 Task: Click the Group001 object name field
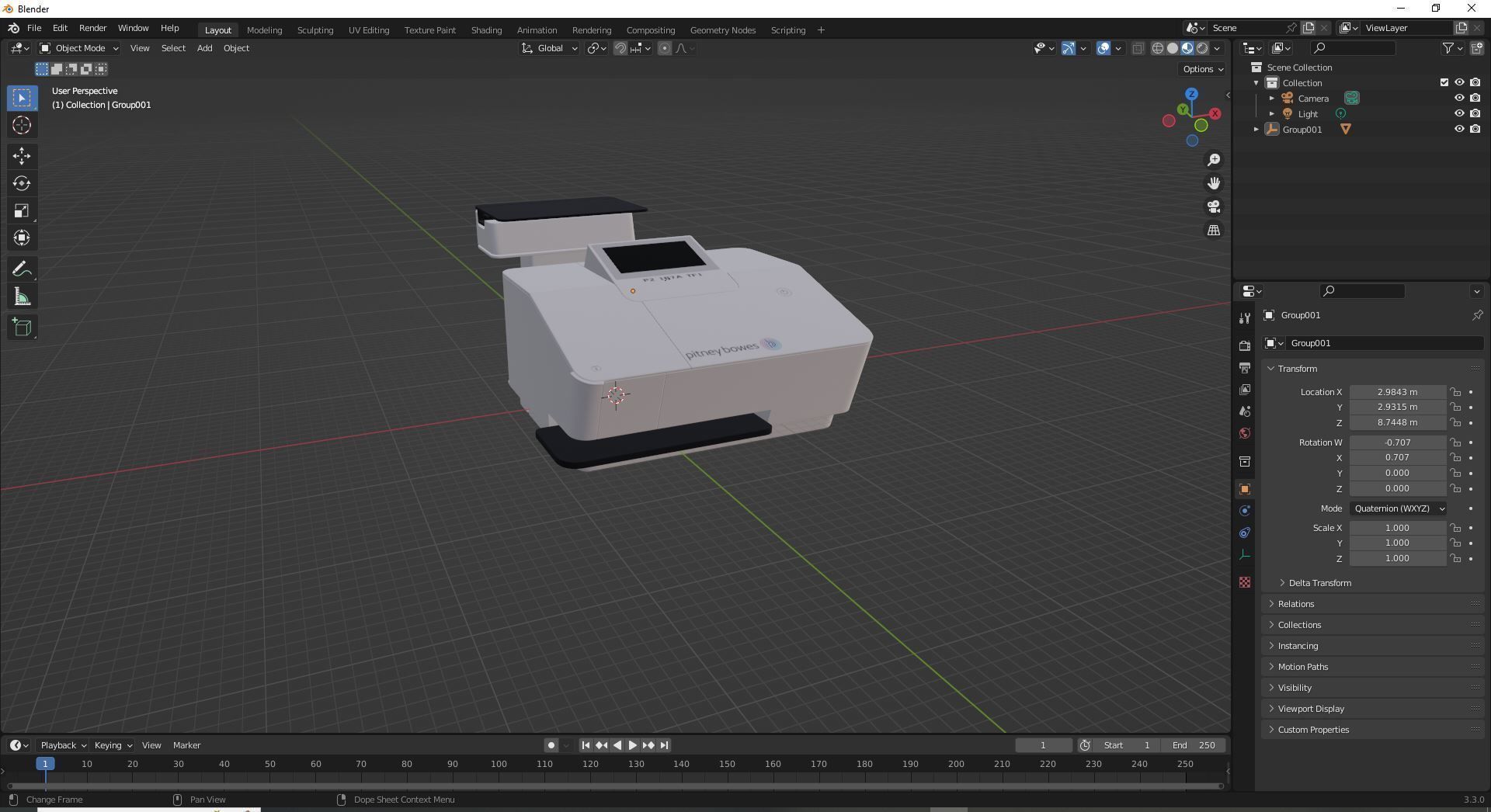coord(1384,343)
